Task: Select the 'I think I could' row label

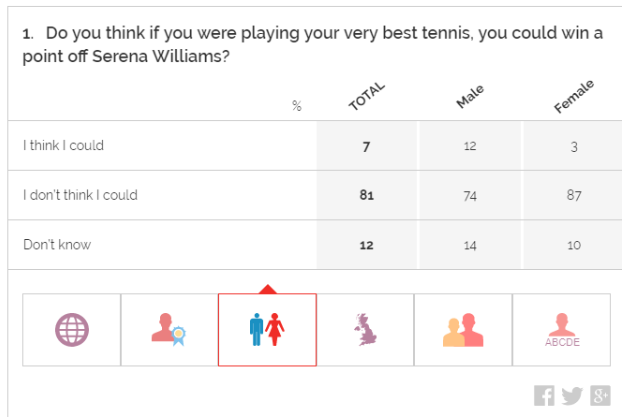Action: (64, 145)
